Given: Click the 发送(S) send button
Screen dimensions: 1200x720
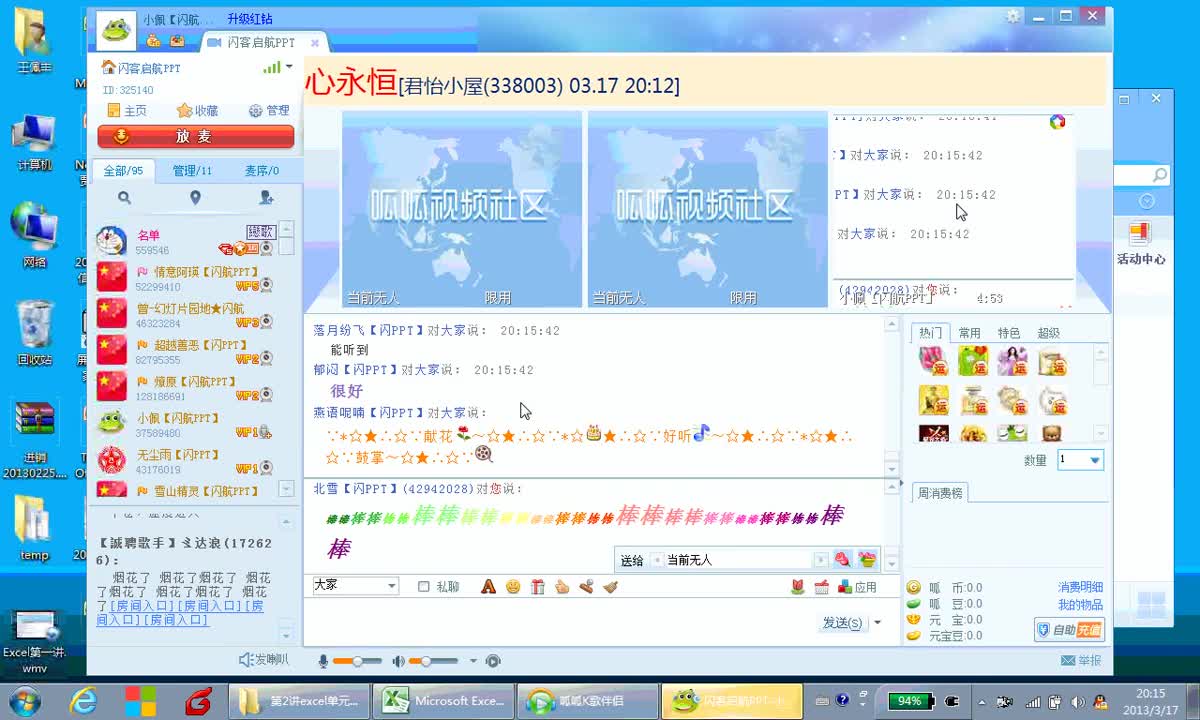Looking at the screenshot, I should (842, 622).
